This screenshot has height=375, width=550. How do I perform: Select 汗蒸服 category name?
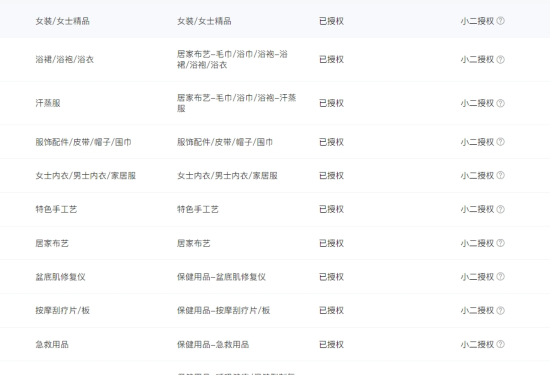[x=48, y=103]
